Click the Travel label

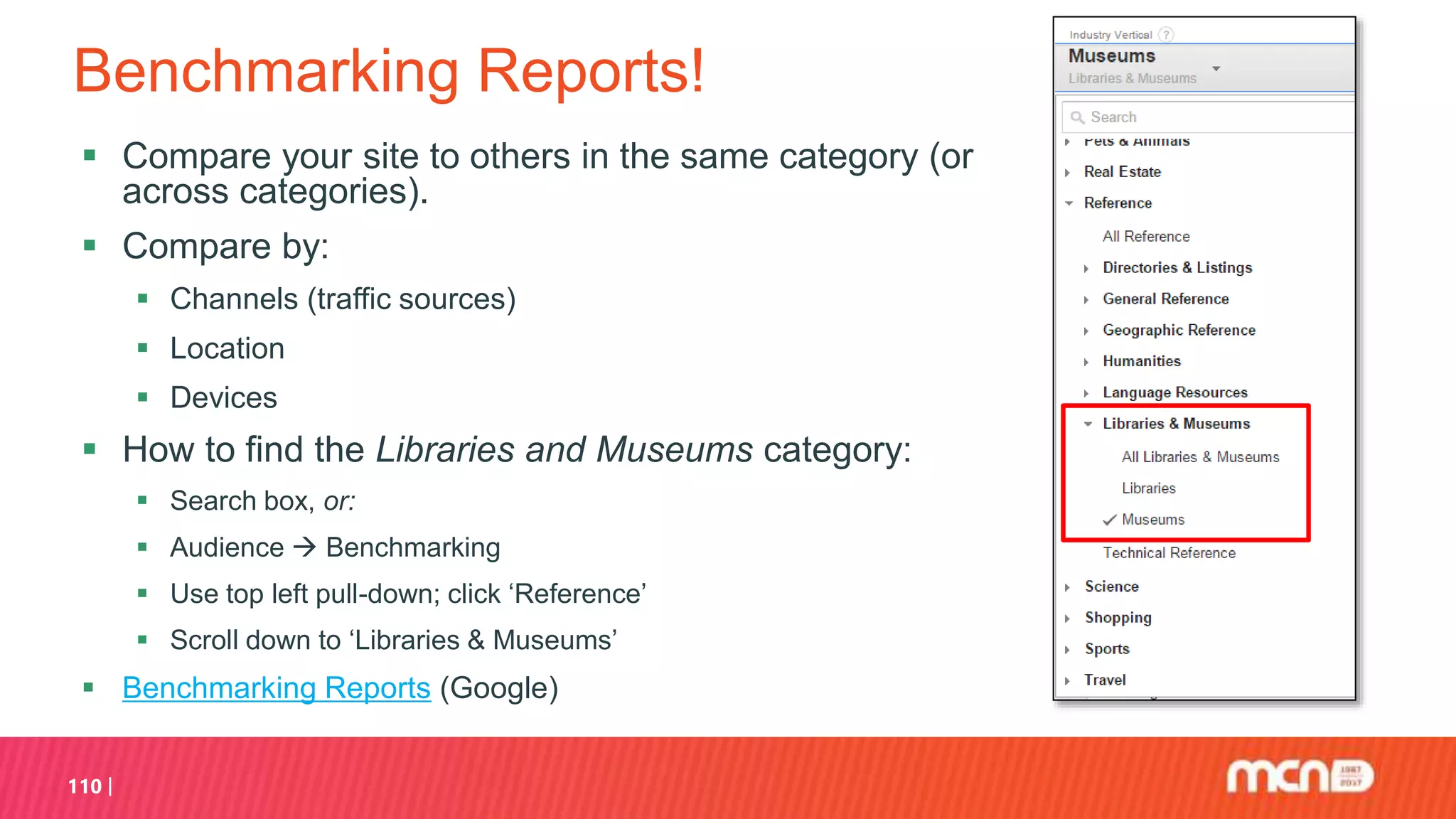[x=1105, y=680]
